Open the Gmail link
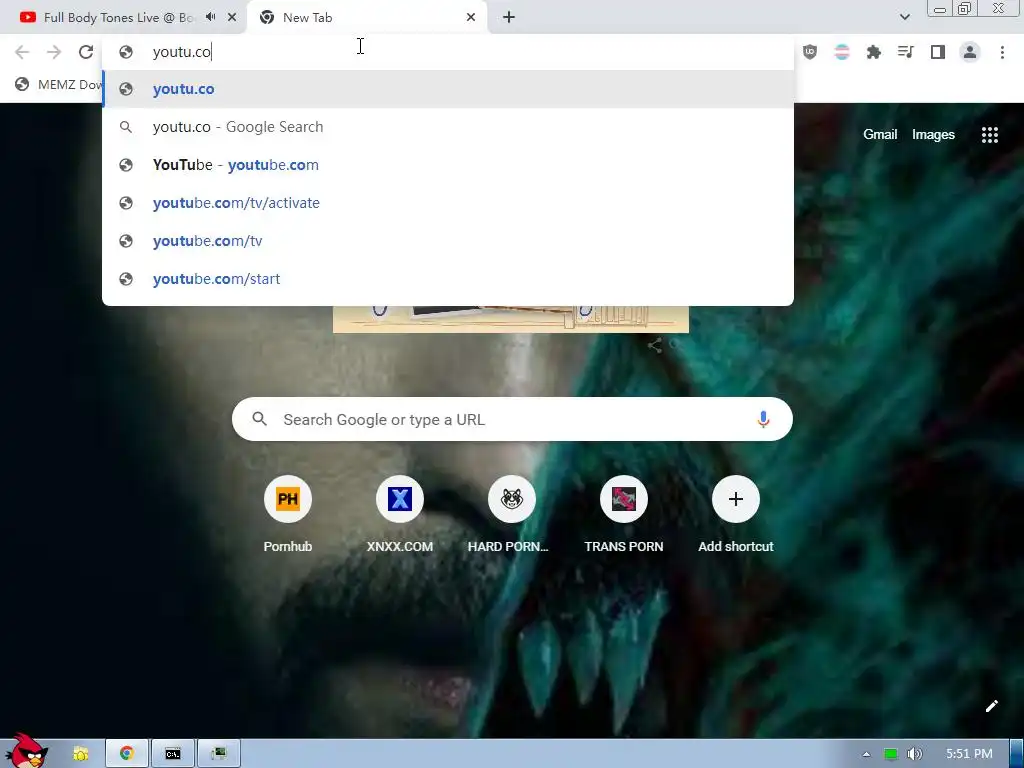Screen dimensions: 1024x768 (880, 135)
